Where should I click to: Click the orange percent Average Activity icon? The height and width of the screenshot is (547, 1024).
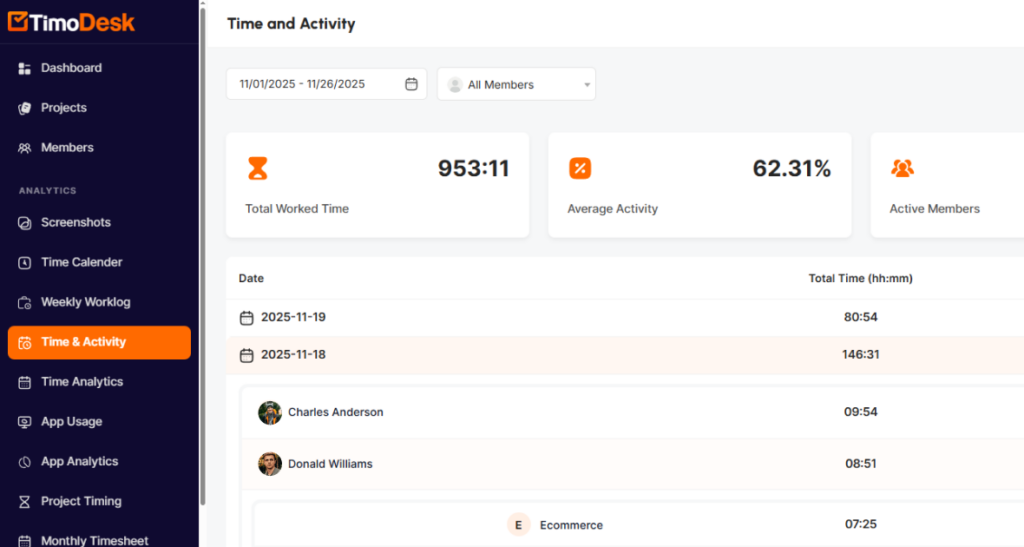pyautogui.click(x=580, y=168)
